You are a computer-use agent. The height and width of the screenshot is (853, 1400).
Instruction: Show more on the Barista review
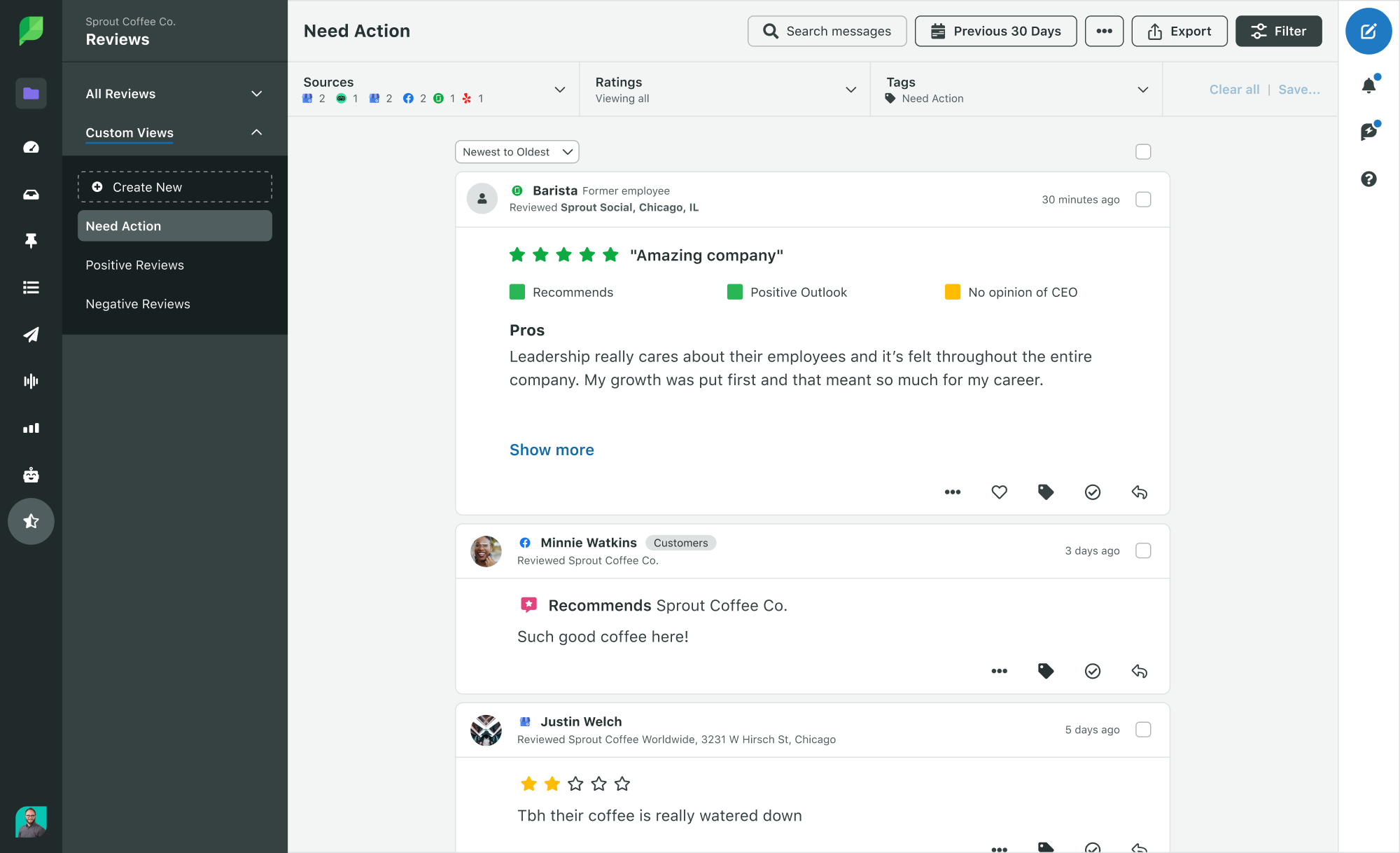pyautogui.click(x=552, y=449)
